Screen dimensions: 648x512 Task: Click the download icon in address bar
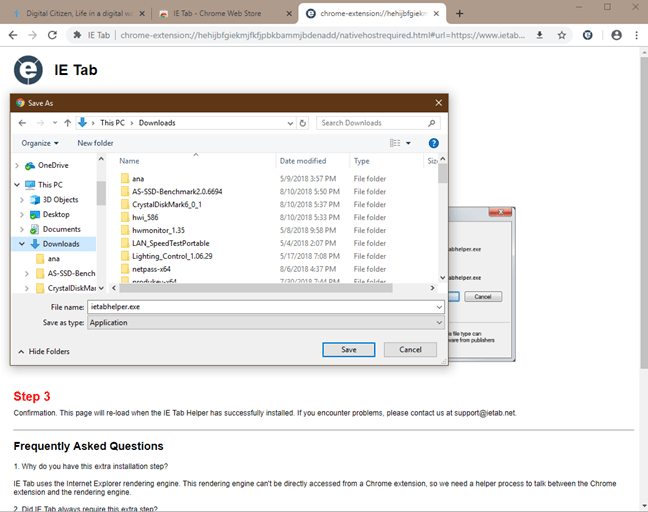point(539,35)
